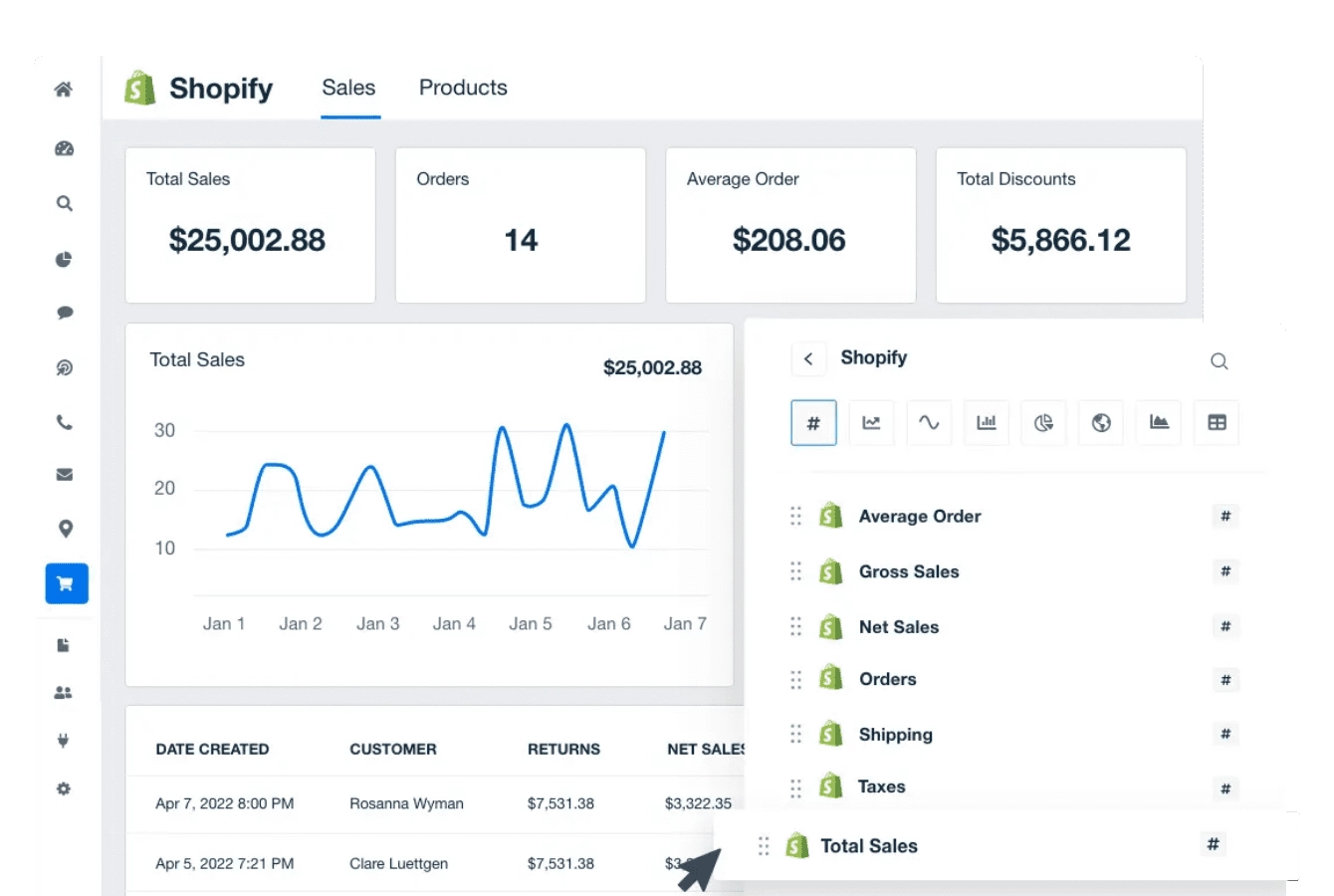Select the pie chart widget type
This screenshot has height=896, width=1334.
pyautogui.click(x=1043, y=423)
